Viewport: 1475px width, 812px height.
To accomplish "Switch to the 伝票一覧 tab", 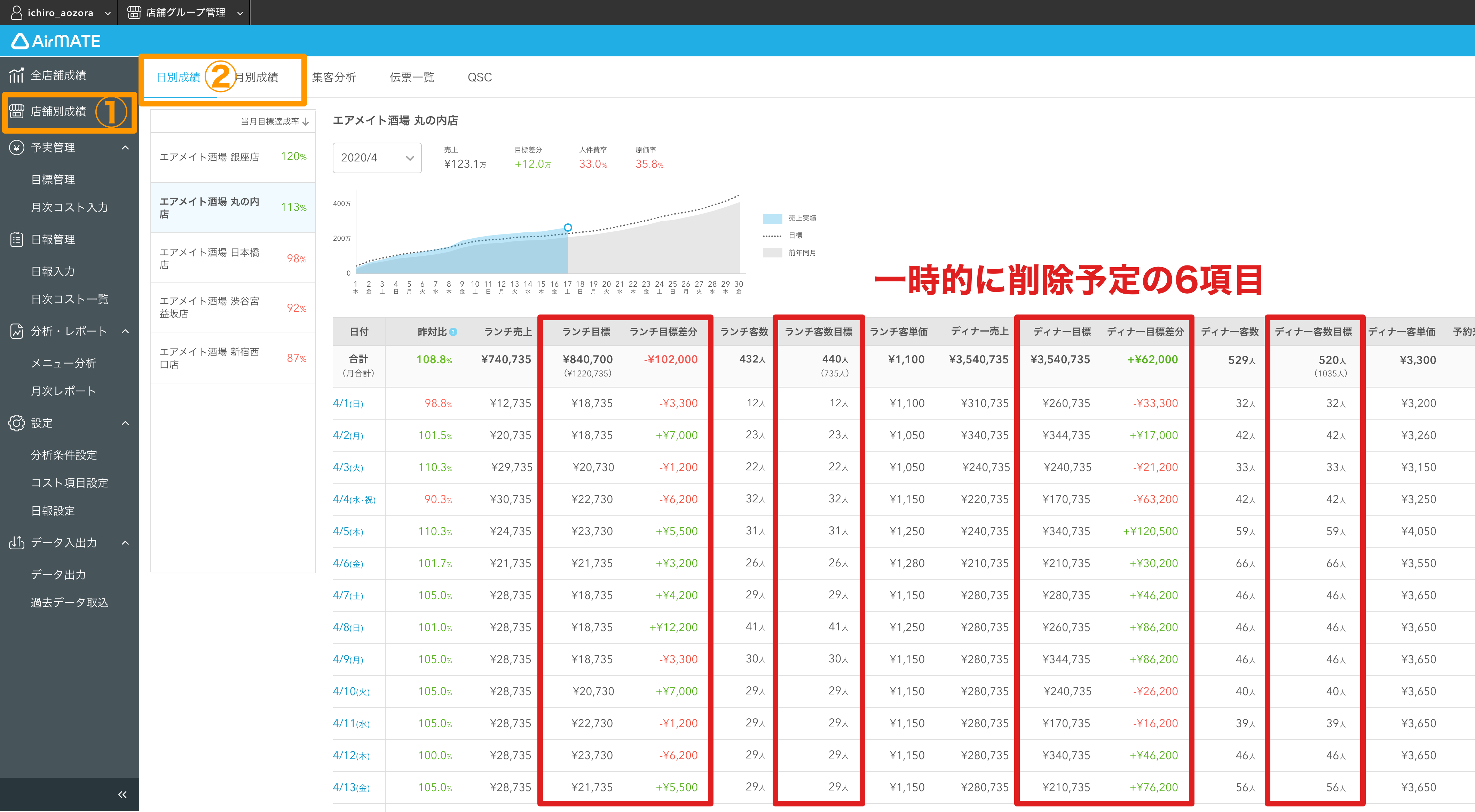I will pyautogui.click(x=412, y=77).
